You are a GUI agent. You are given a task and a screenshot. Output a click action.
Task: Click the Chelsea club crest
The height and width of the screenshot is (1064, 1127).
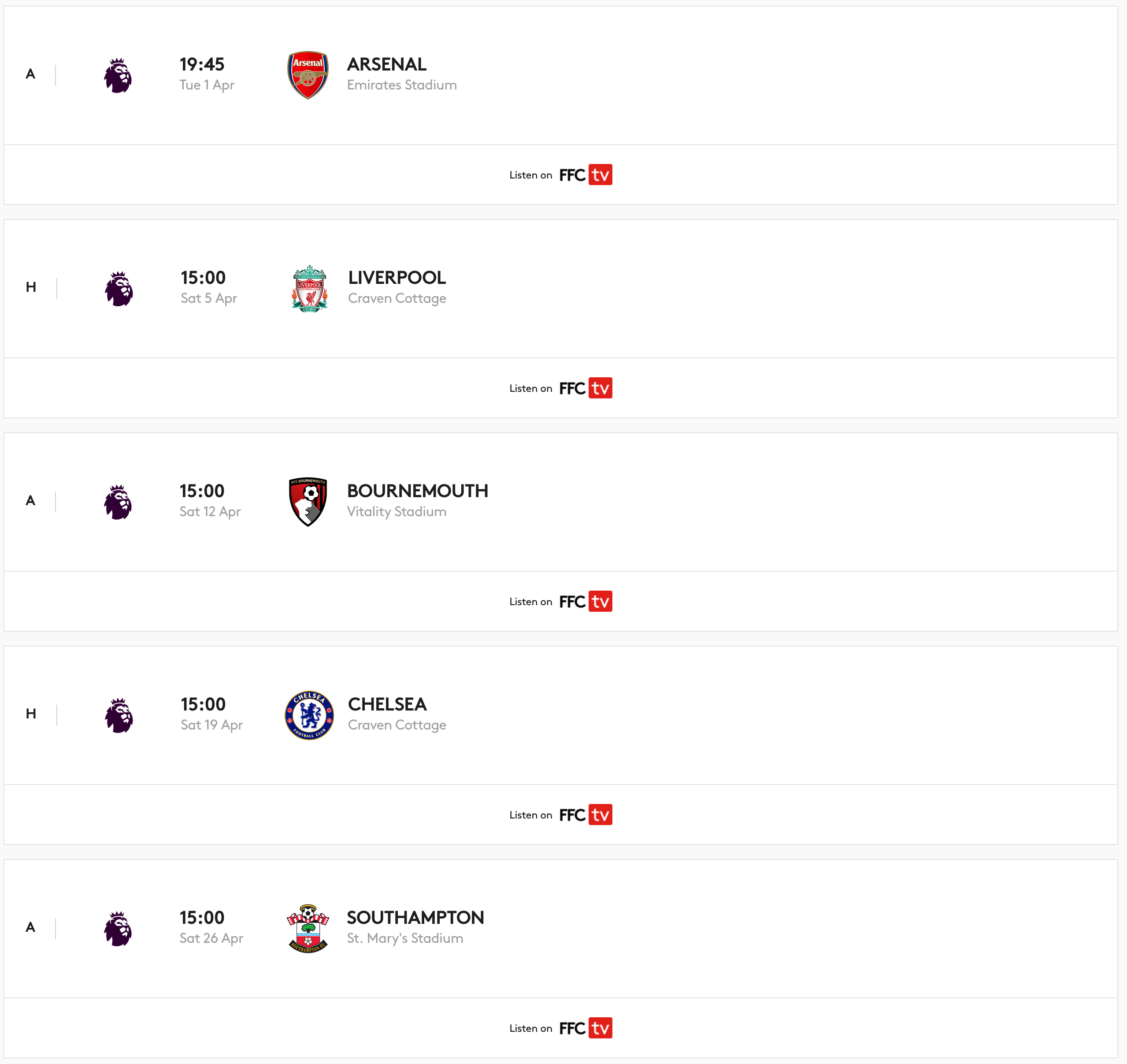[309, 715]
